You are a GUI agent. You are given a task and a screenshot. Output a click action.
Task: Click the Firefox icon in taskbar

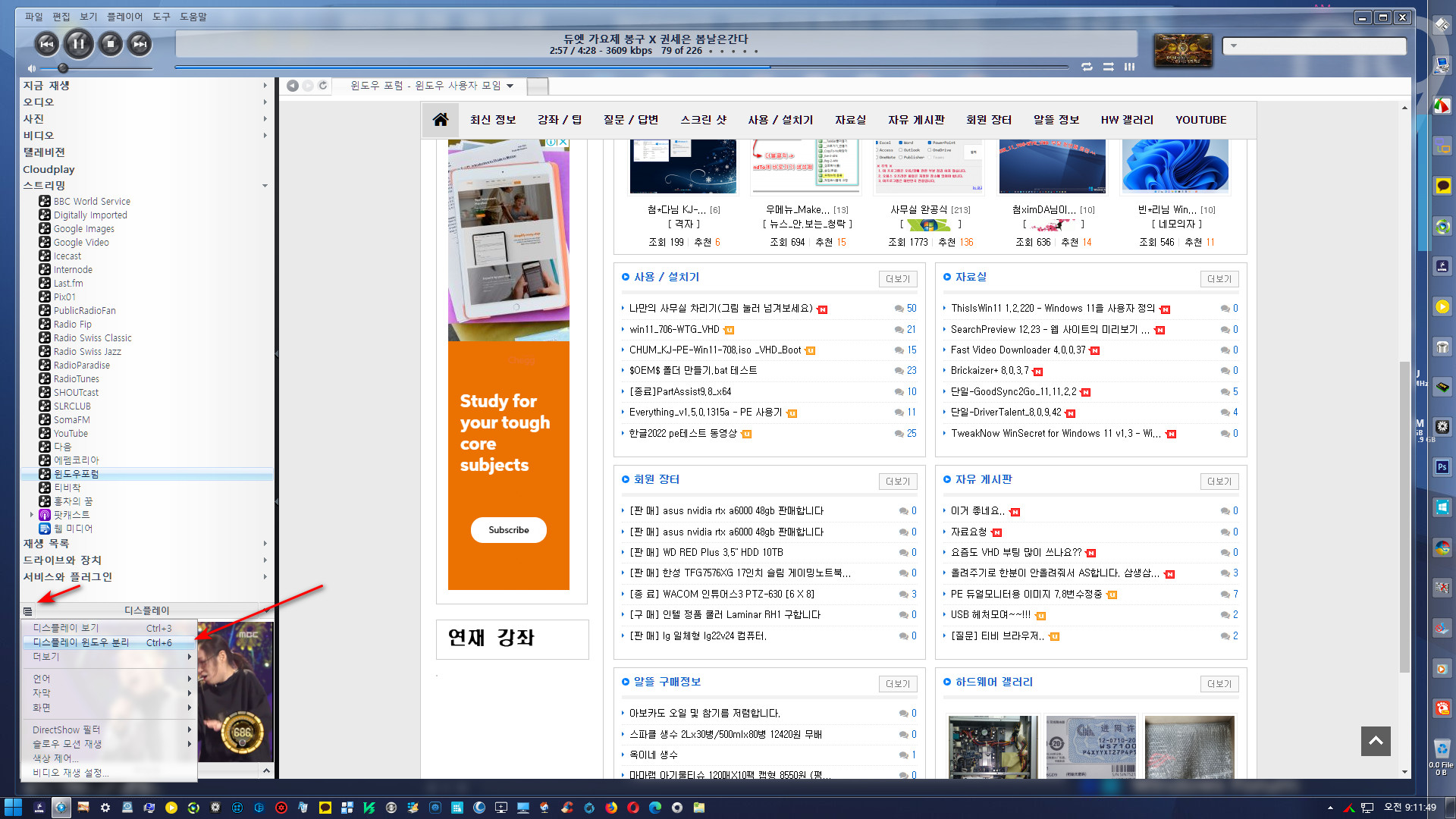click(x=611, y=808)
